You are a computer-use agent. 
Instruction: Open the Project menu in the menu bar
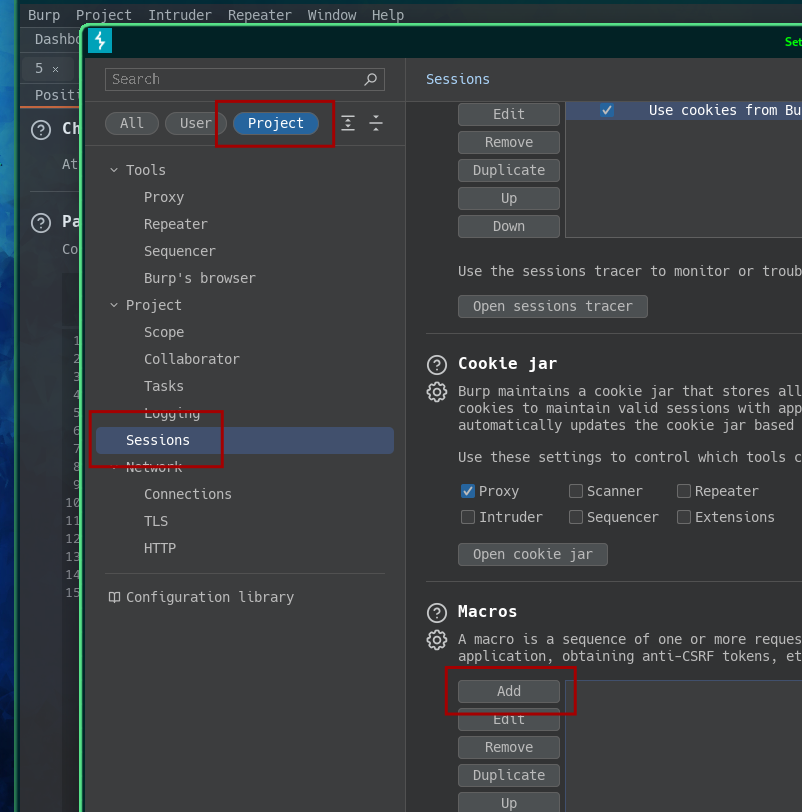click(x=104, y=15)
